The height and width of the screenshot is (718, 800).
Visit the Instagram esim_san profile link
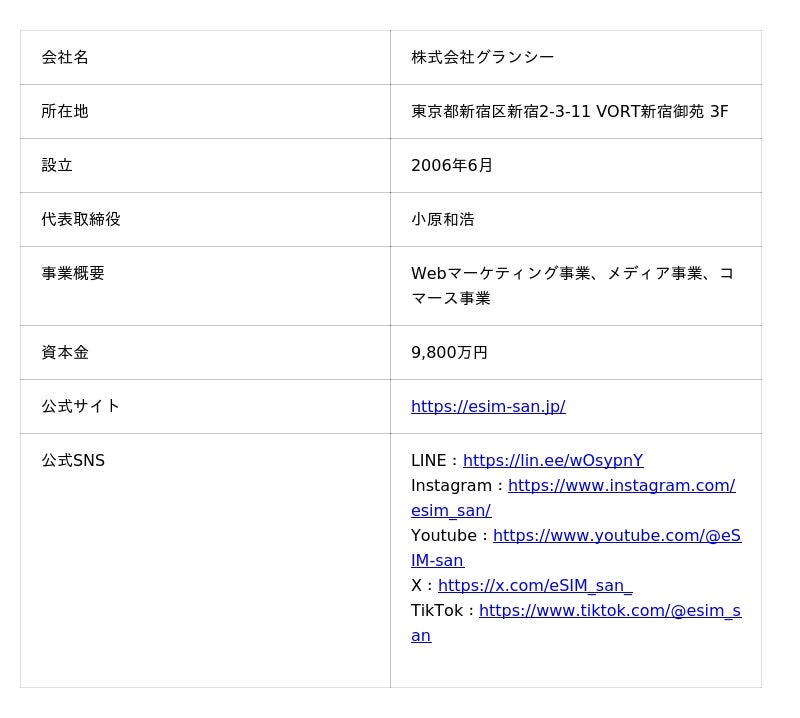tap(620, 486)
